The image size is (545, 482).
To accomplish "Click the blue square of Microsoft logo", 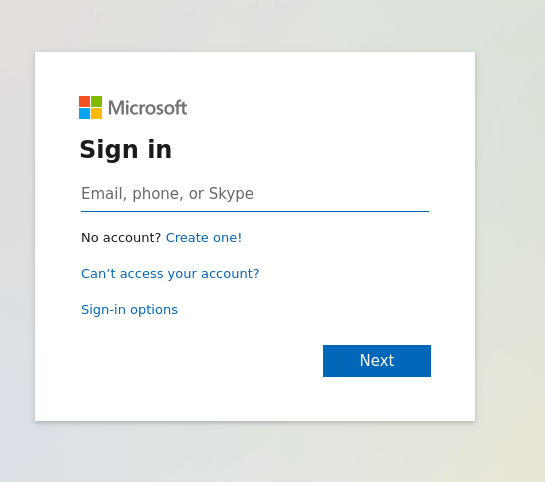I will coord(84,113).
